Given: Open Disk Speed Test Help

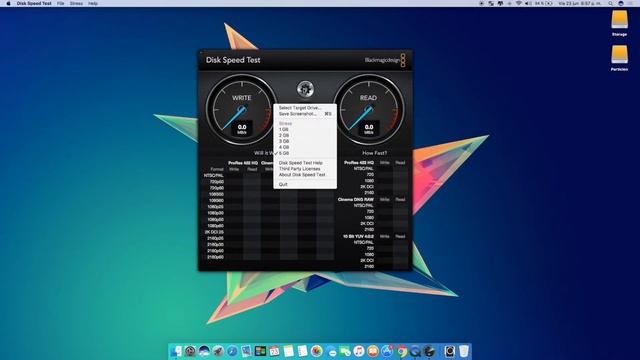Looking at the screenshot, I should coord(305,163).
